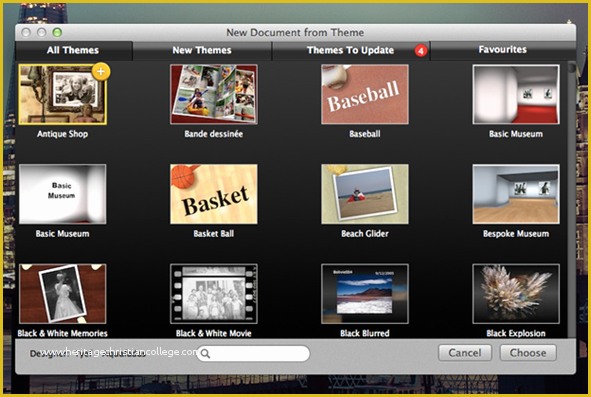Click the yellow plus badge on Antique Shop
Viewport: 591px width, 397px height.
(x=101, y=71)
